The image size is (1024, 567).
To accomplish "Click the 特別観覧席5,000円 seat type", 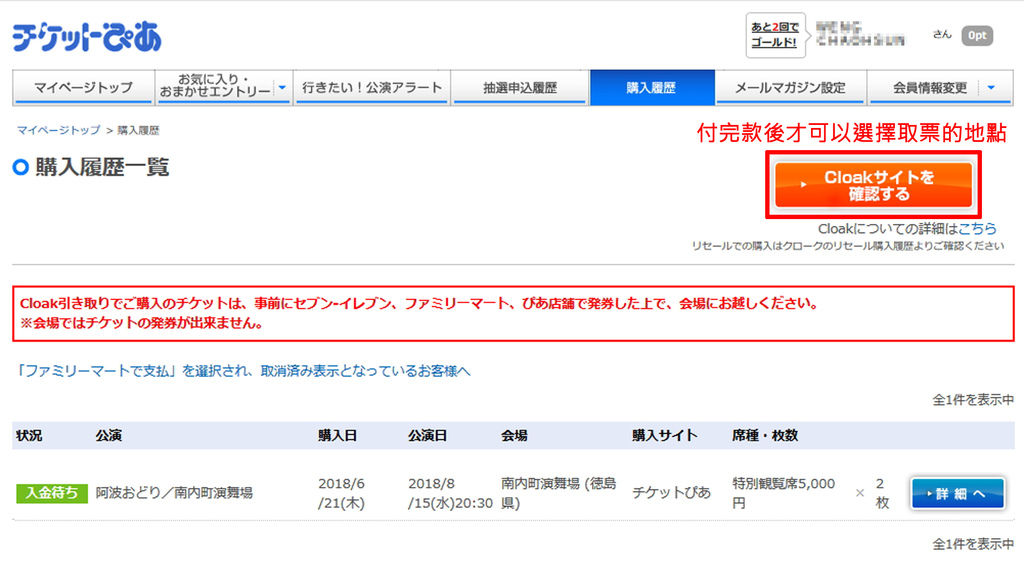I will point(783,493).
